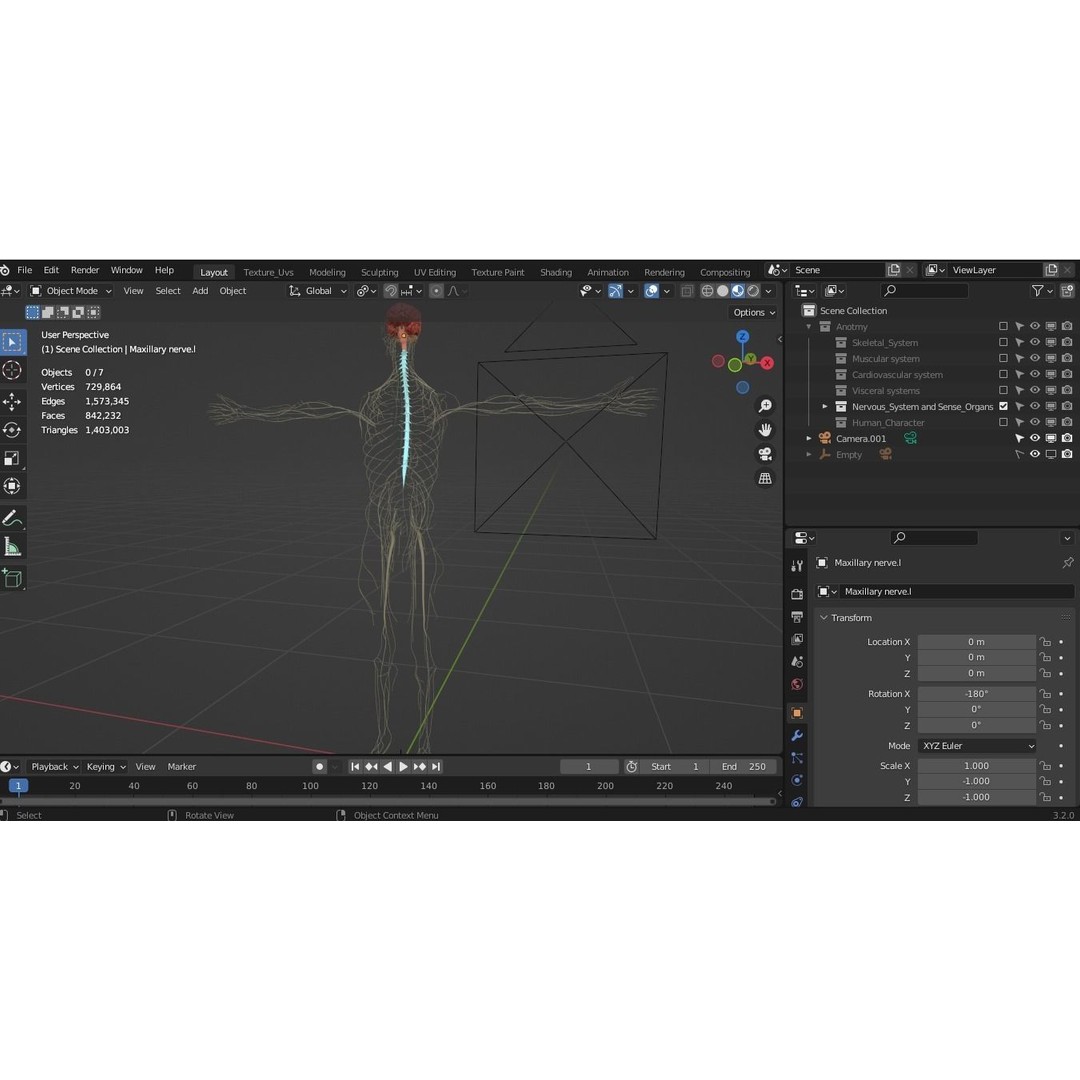
Task: Select the Measure tool
Action: (x=14, y=546)
